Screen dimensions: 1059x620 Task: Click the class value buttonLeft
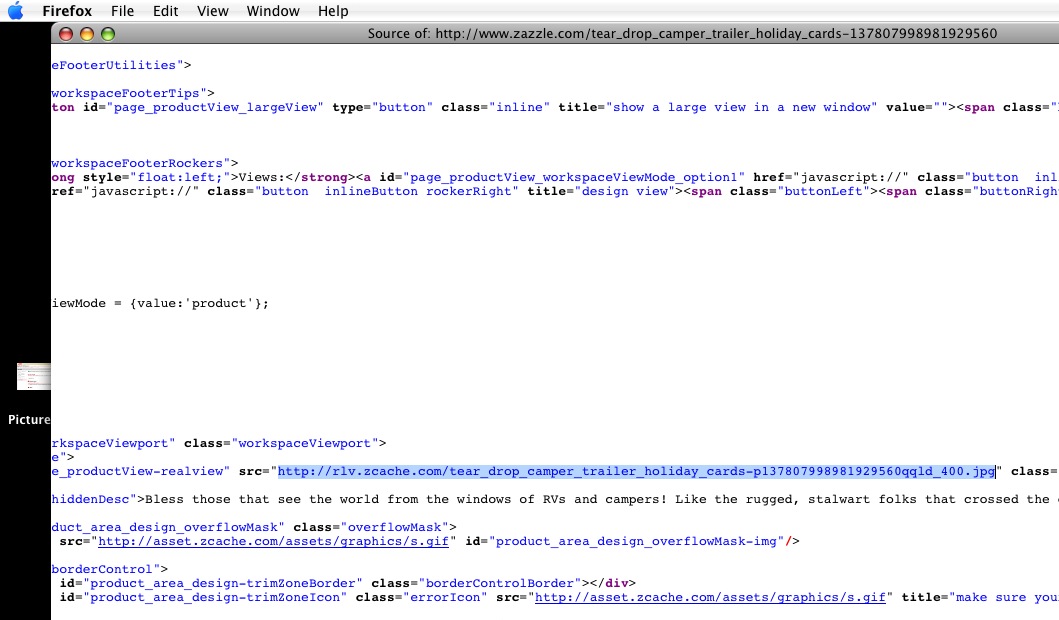tap(823, 192)
